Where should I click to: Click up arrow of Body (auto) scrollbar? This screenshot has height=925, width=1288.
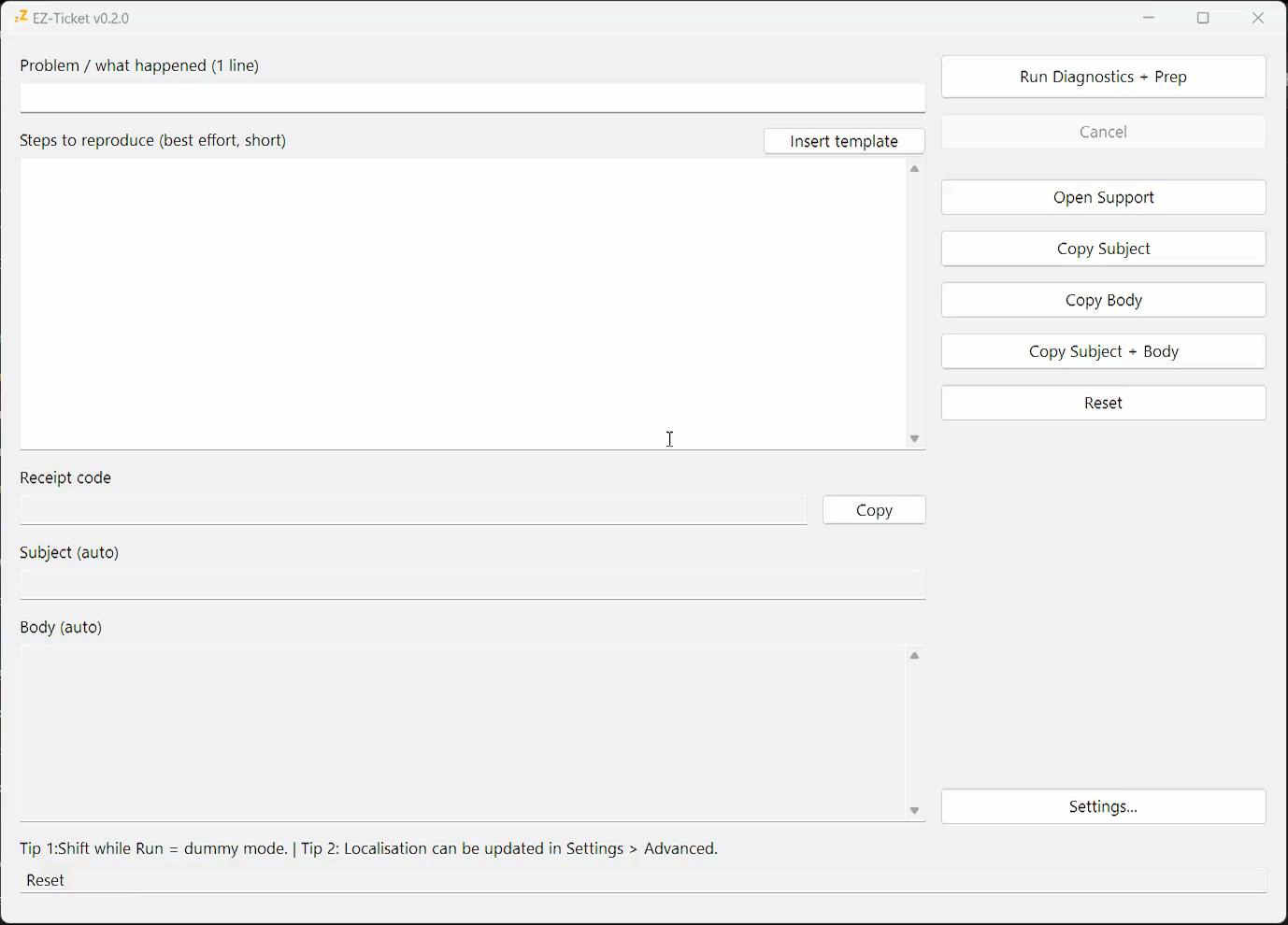point(915,656)
